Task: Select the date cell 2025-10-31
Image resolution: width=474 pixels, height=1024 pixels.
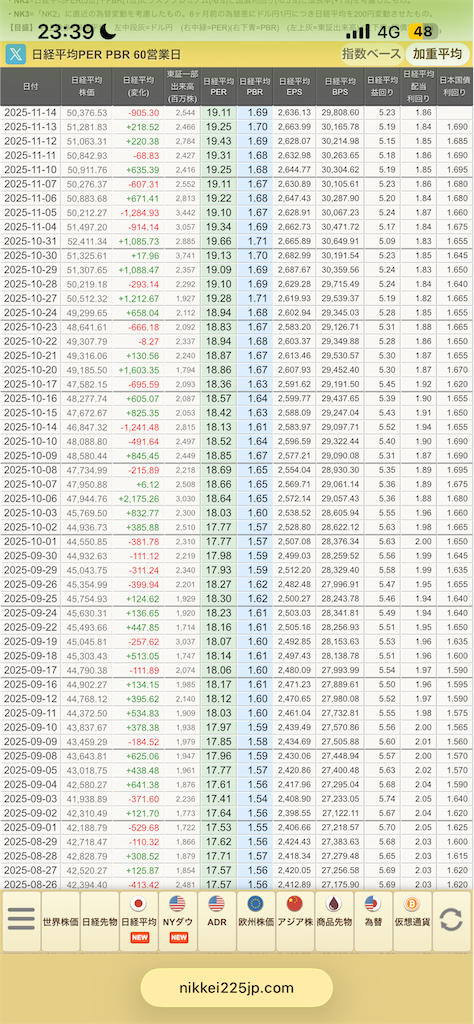Action: click(x=31, y=240)
